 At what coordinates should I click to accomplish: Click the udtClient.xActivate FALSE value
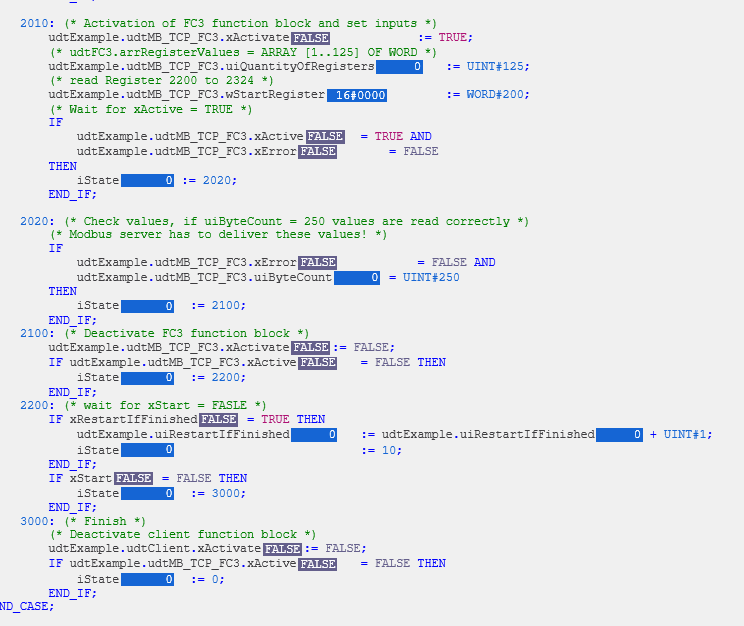[282, 549]
